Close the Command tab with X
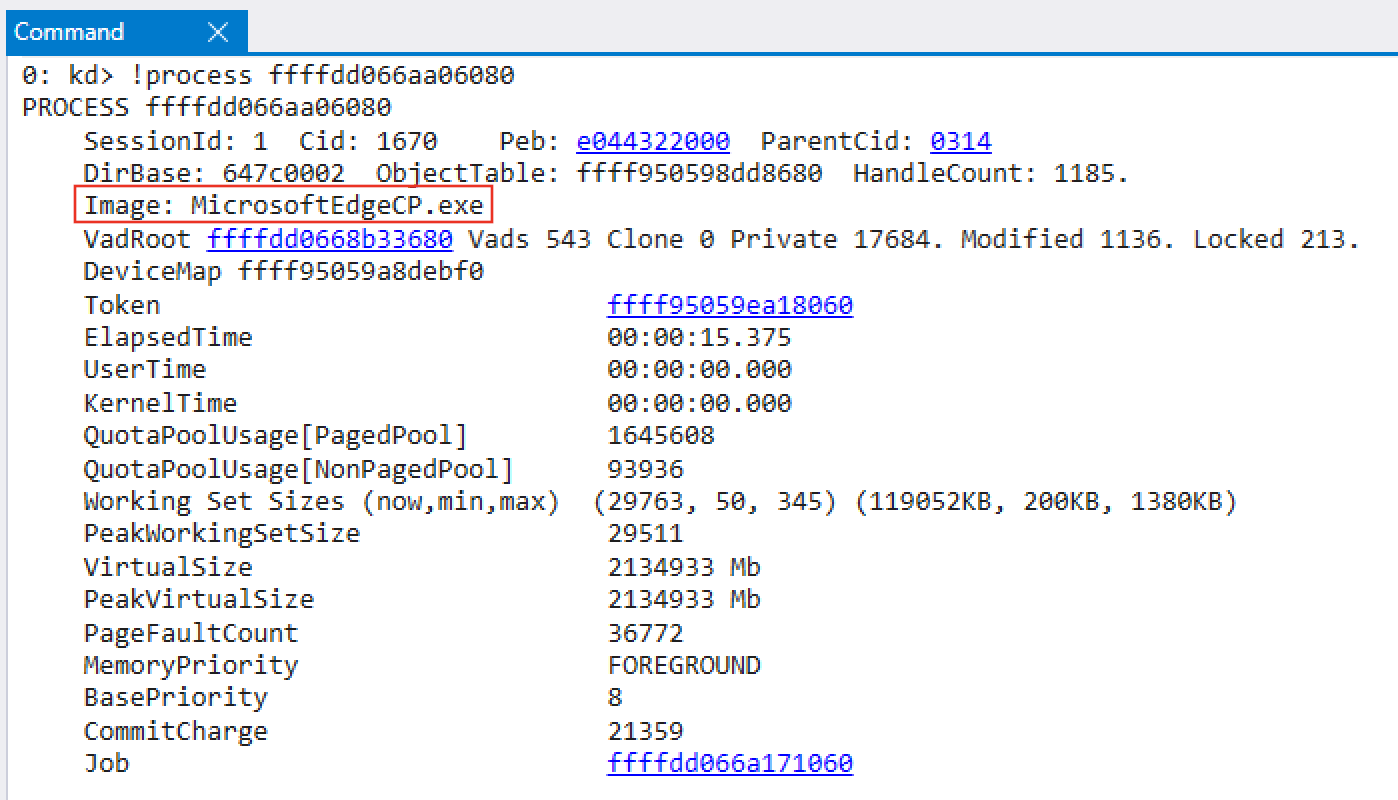1398x800 pixels. click(218, 32)
